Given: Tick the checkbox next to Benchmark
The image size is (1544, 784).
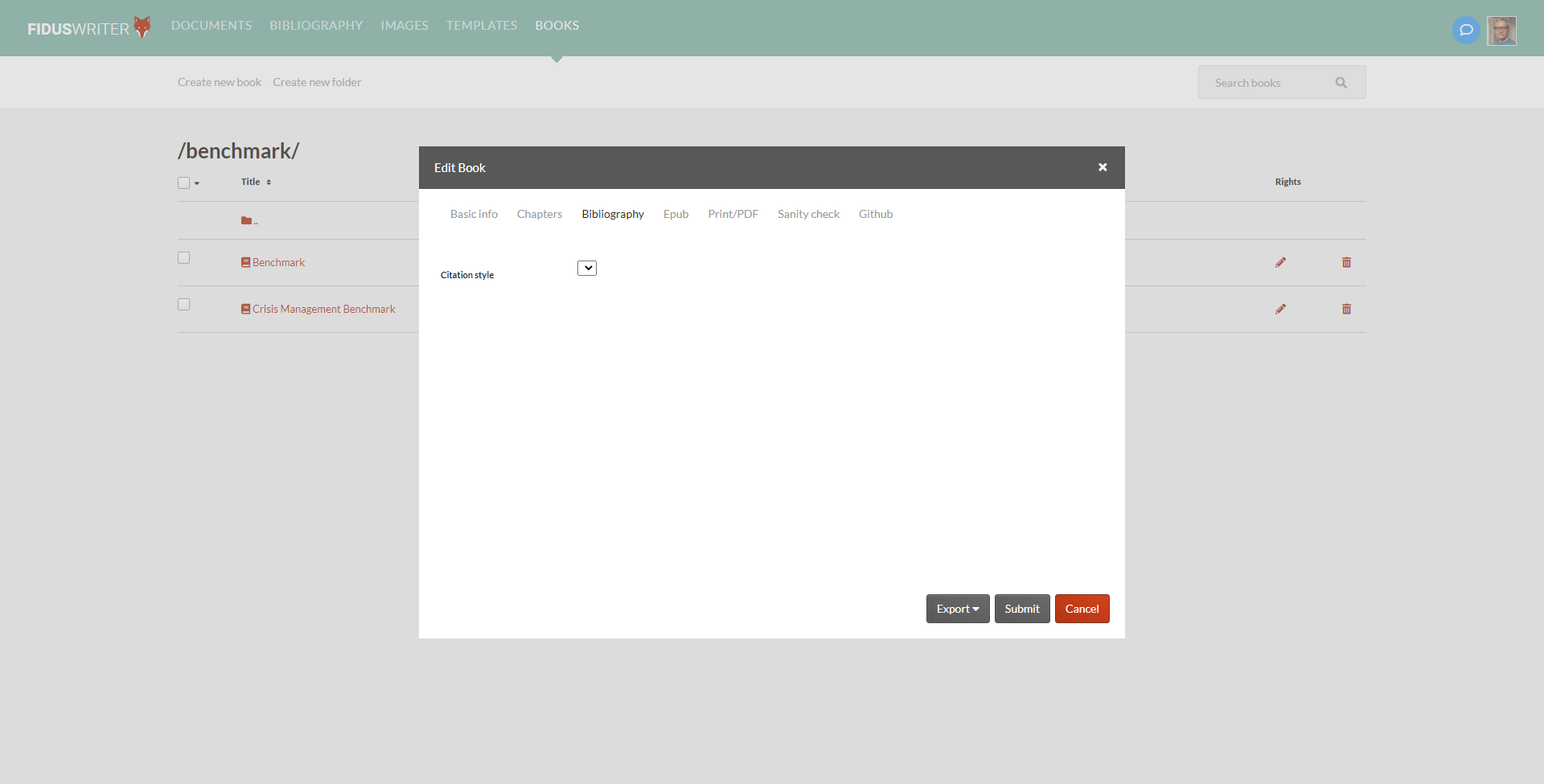Looking at the screenshot, I should coord(183,257).
